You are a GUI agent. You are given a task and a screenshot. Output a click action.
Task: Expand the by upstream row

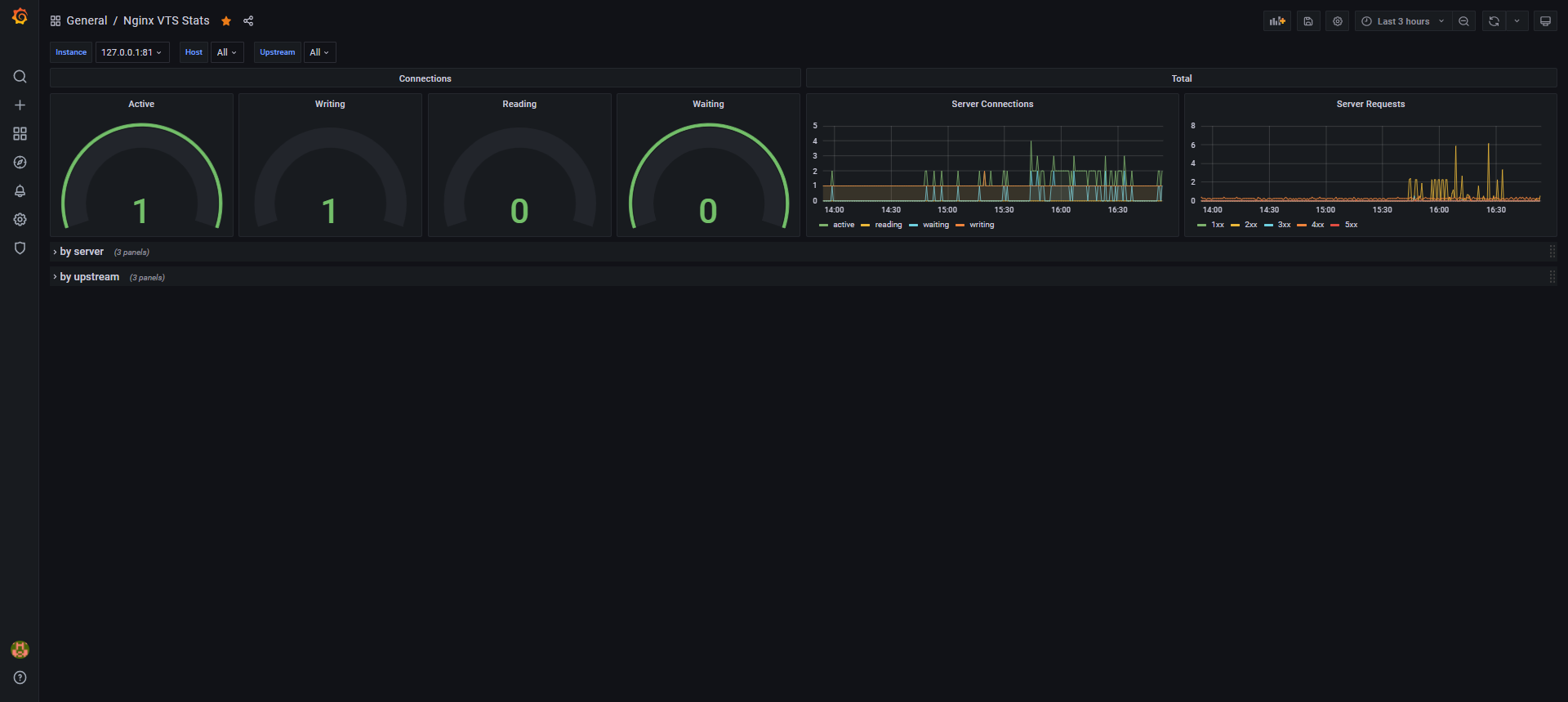point(89,277)
